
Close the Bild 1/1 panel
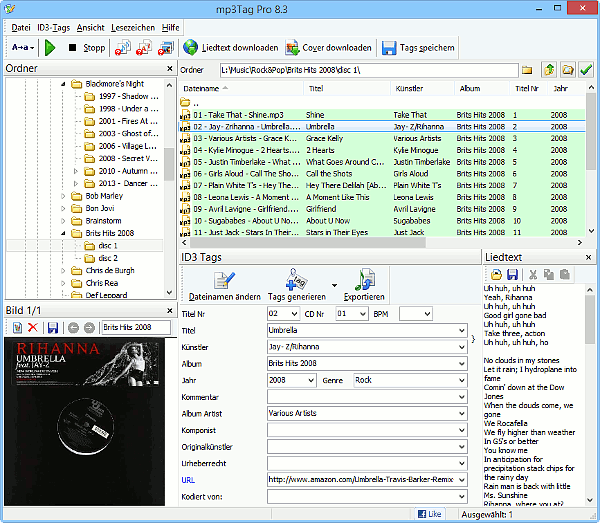(170, 311)
